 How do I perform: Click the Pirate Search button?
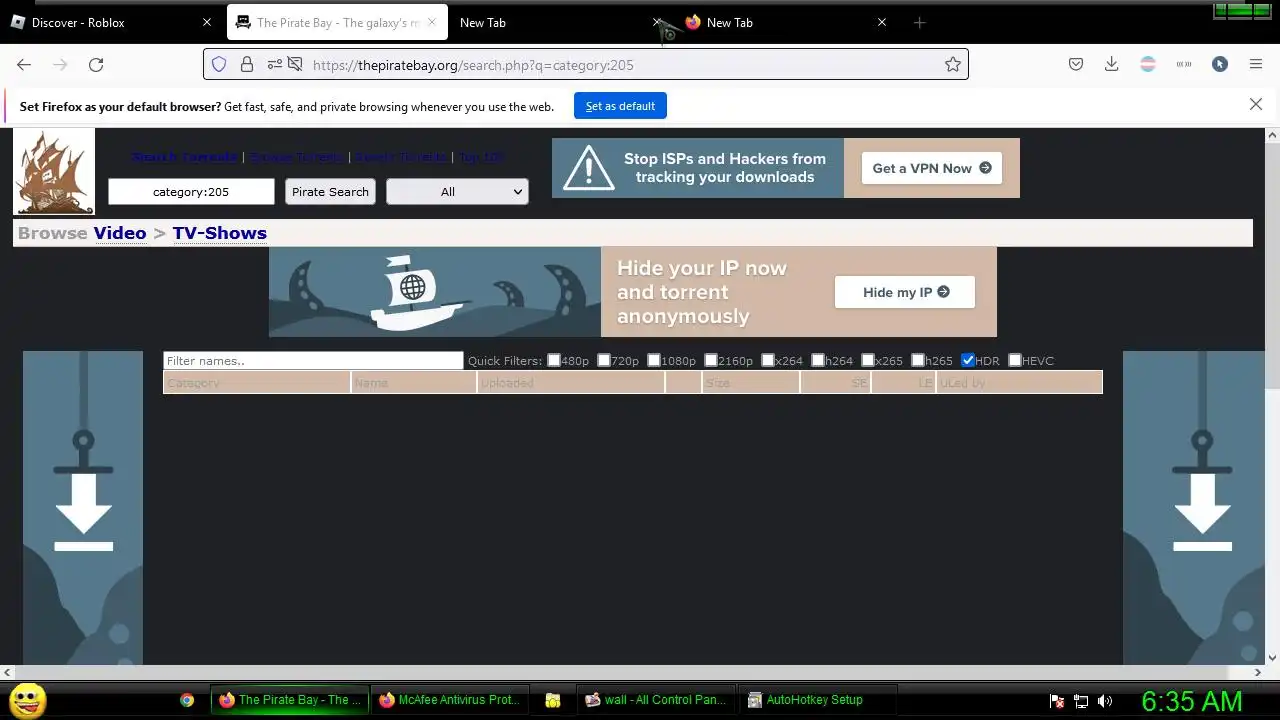[330, 191]
